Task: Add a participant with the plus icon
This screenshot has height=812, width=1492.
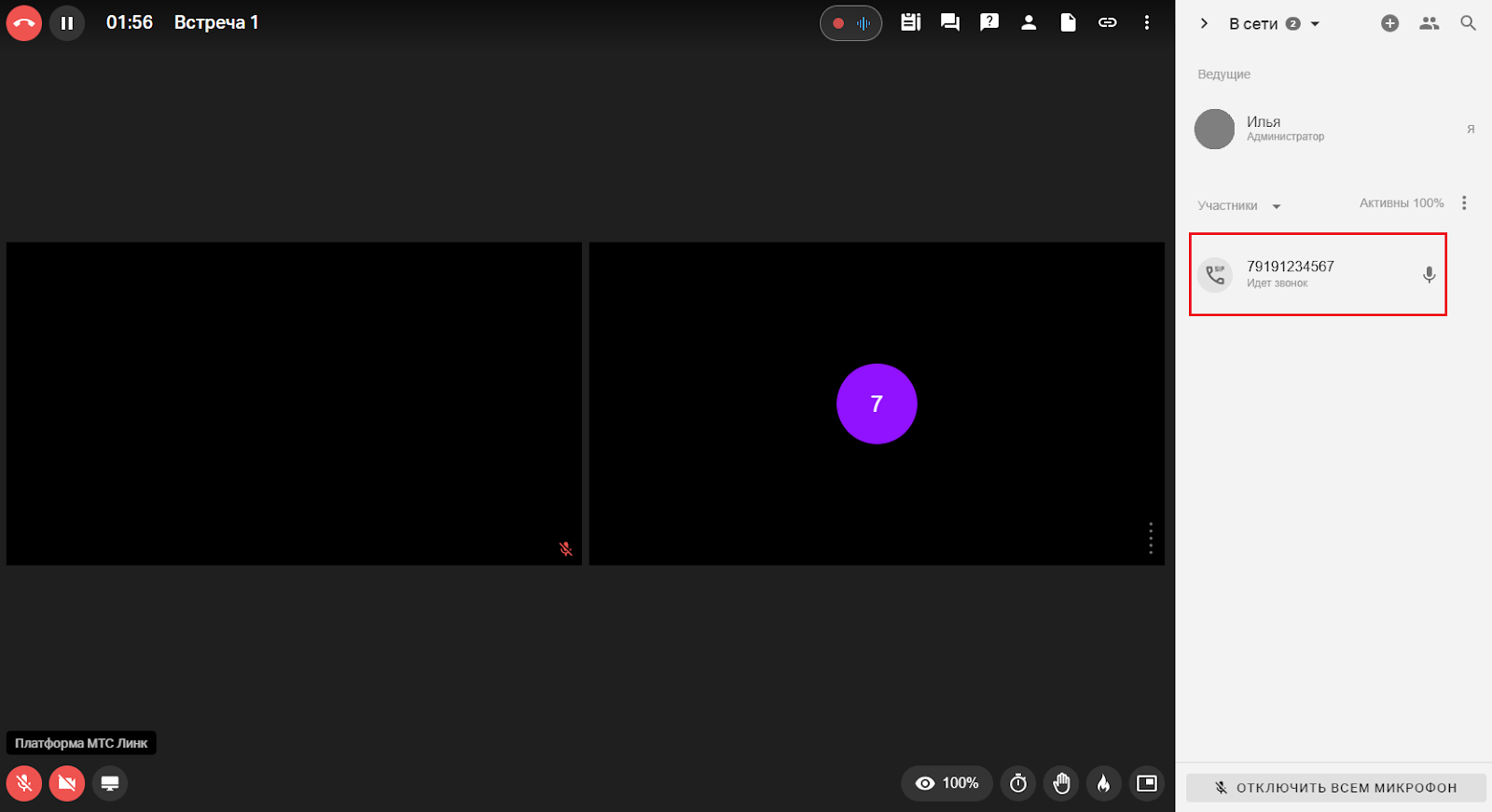Action: coord(1389,23)
